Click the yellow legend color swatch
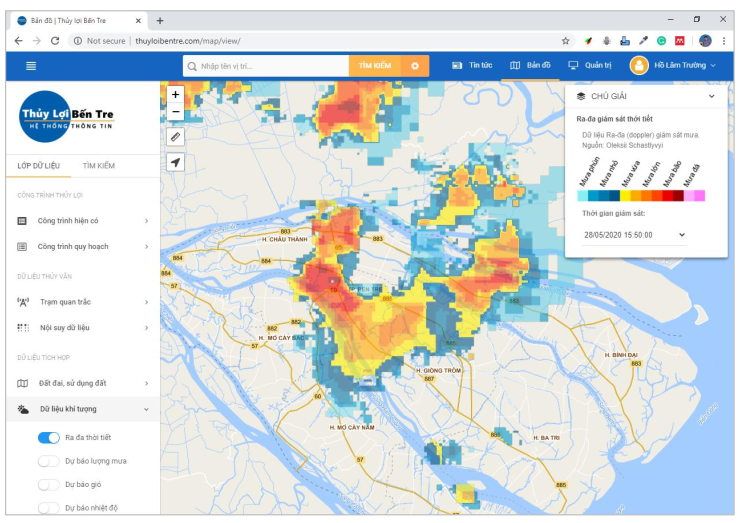741x523 pixels. tap(625, 196)
